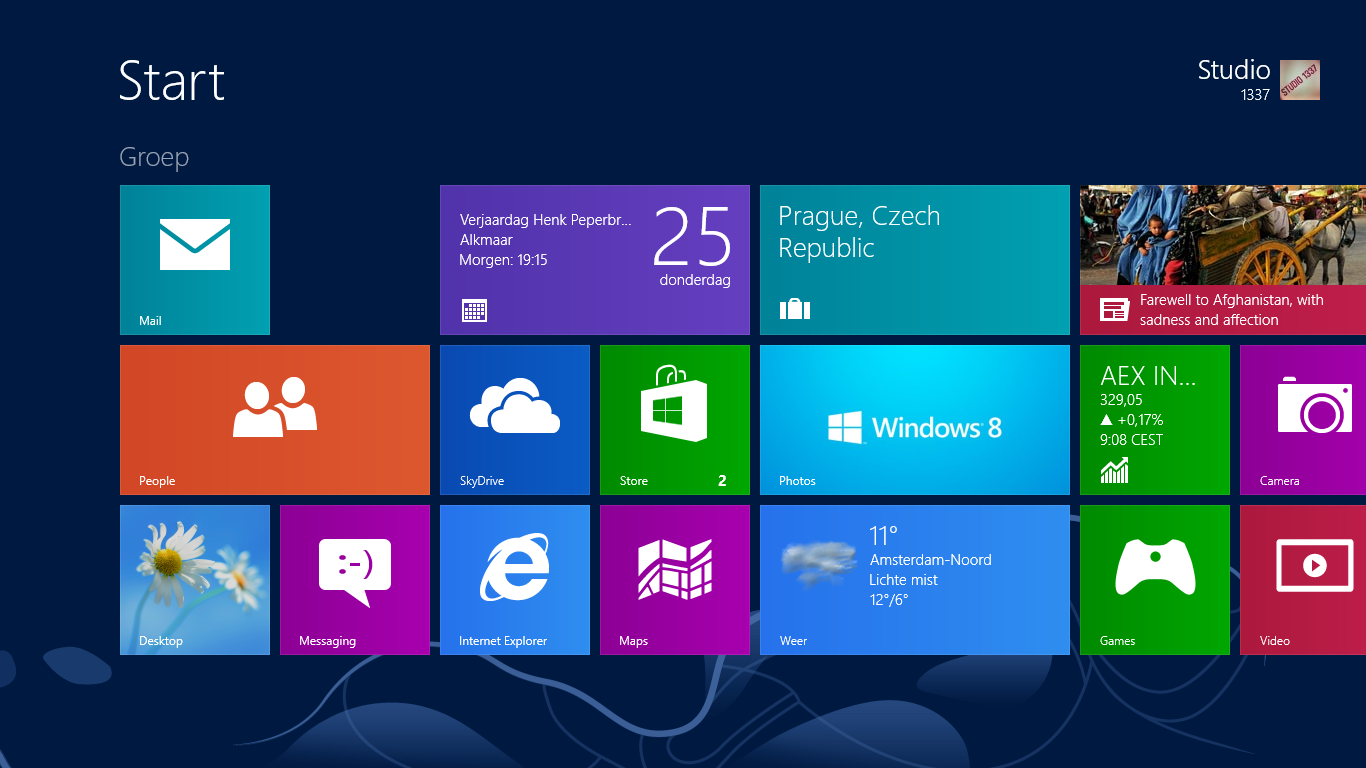
Task: Click the Maps tile label
Action: [633, 641]
